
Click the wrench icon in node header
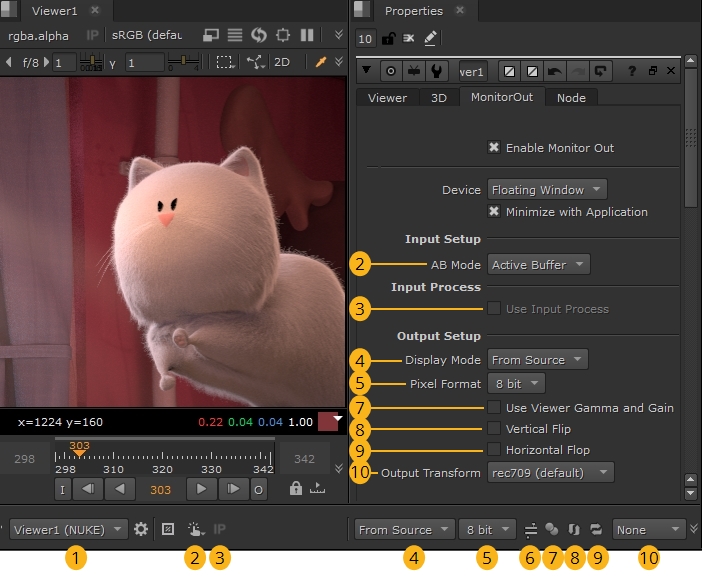point(436,71)
